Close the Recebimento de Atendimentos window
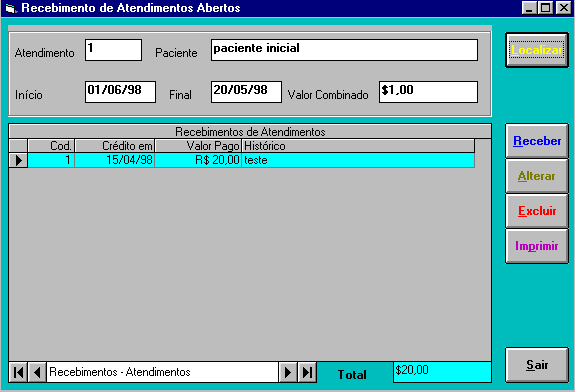575x392 pixels. click(x=563, y=8)
